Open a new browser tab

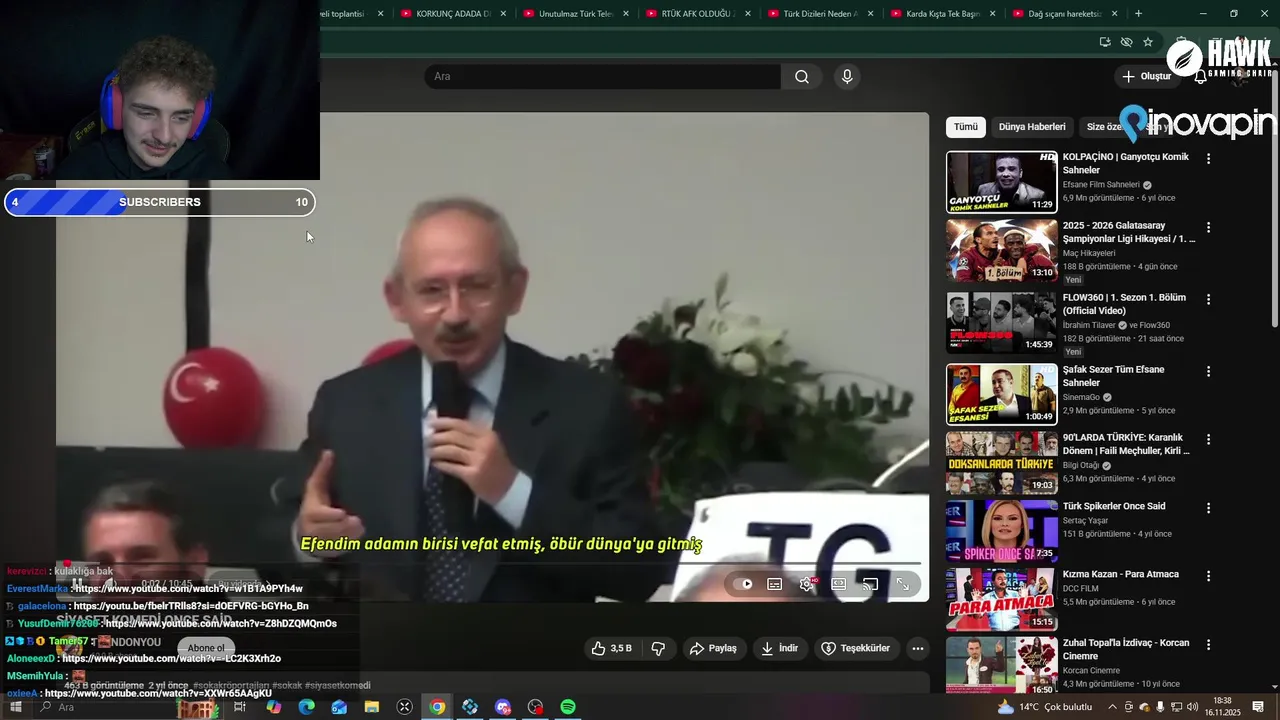point(1138,14)
